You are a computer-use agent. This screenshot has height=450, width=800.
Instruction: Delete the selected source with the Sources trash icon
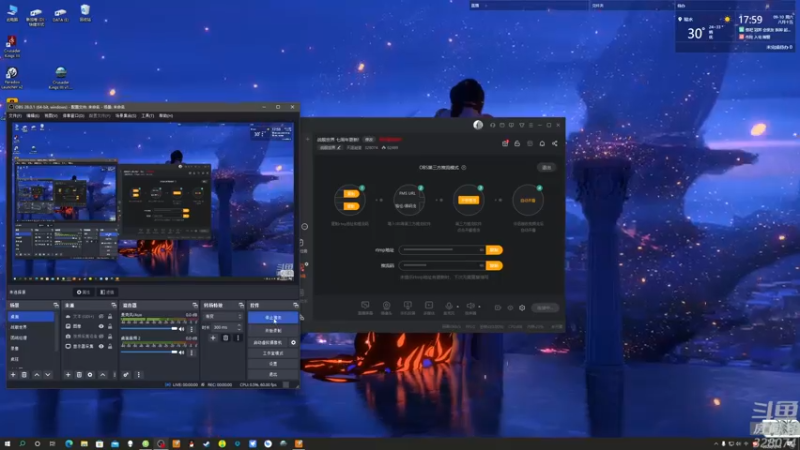tap(79, 374)
